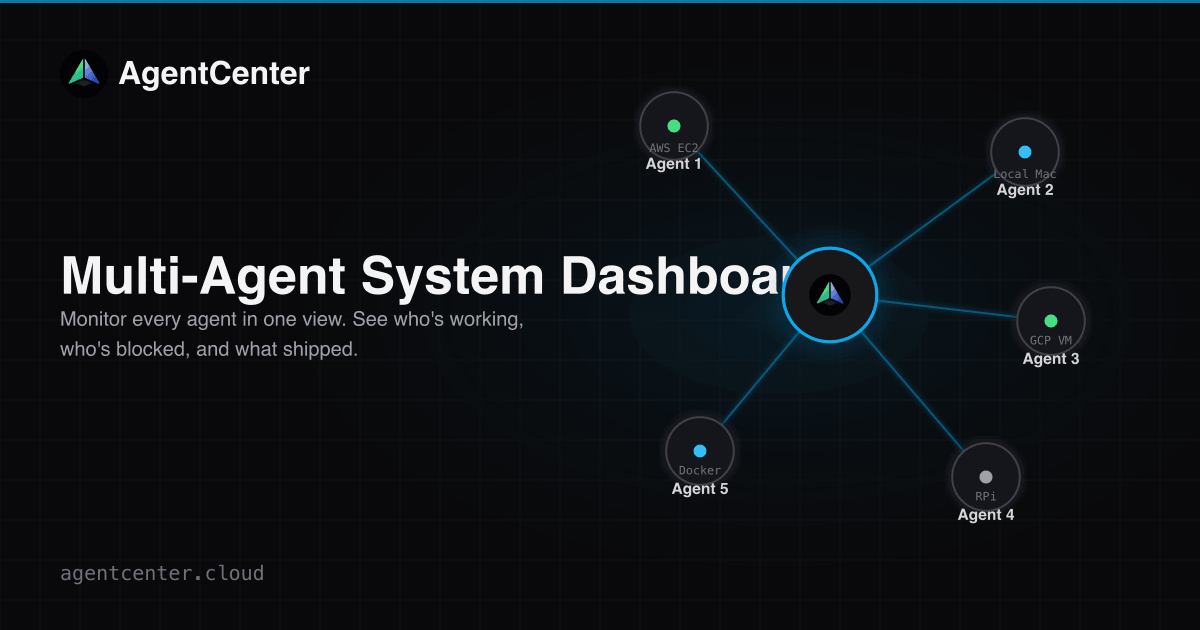1200x630 pixels.
Task: Select the Agent 2 node's blue status dot
Action: tap(1025, 152)
